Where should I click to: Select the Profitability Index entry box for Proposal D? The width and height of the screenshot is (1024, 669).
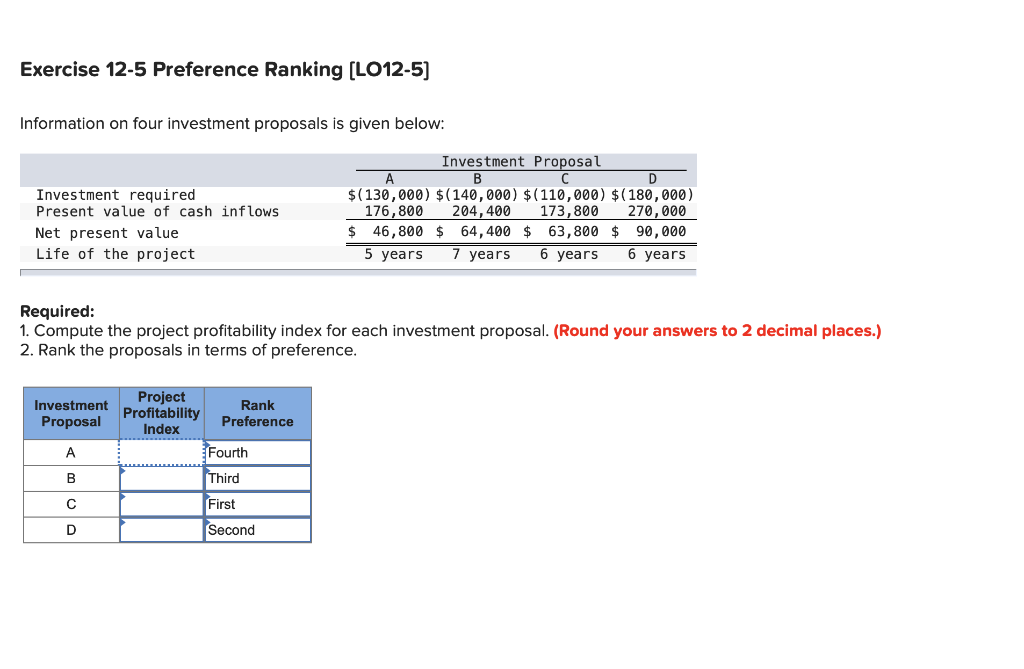161,530
